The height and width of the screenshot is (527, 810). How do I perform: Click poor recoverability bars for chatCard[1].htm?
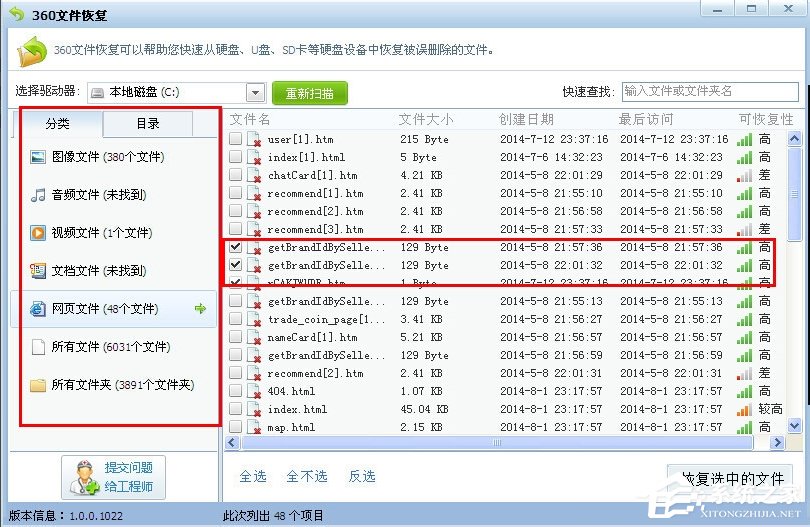[744, 176]
